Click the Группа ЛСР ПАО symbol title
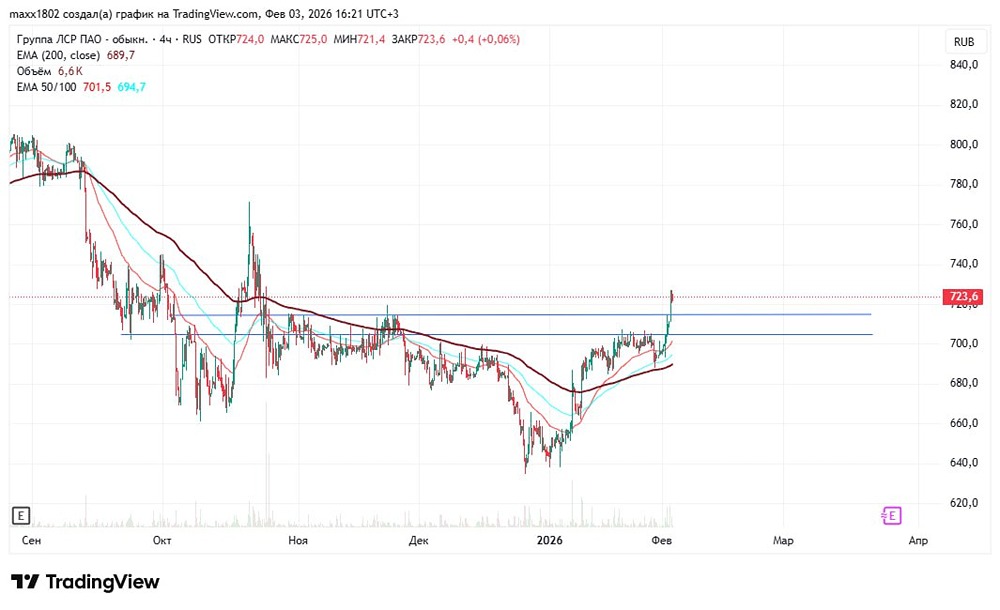 pos(82,39)
